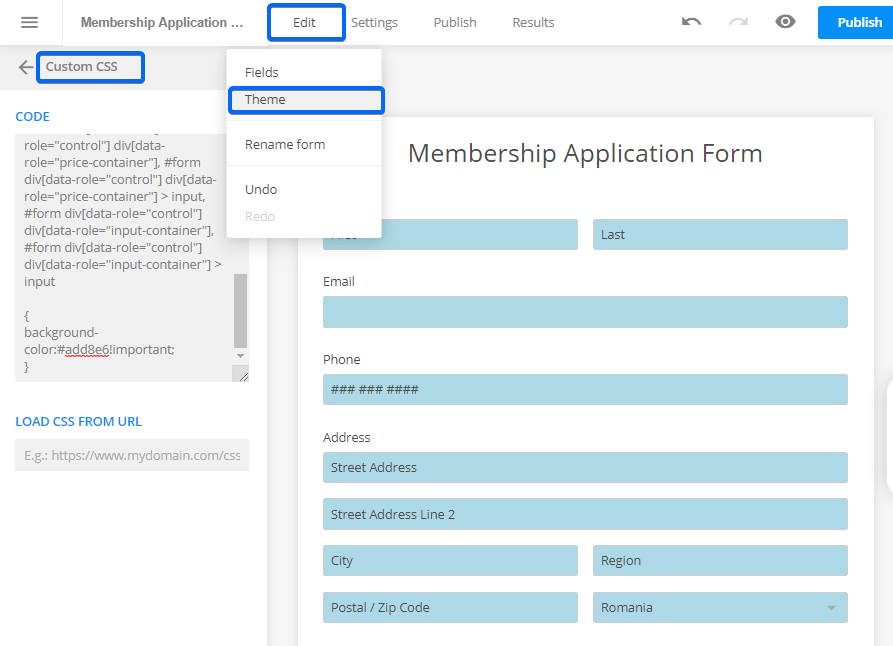This screenshot has height=646, width=893.
Task: Click the CSS code resize handle
Action: click(240, 373)
